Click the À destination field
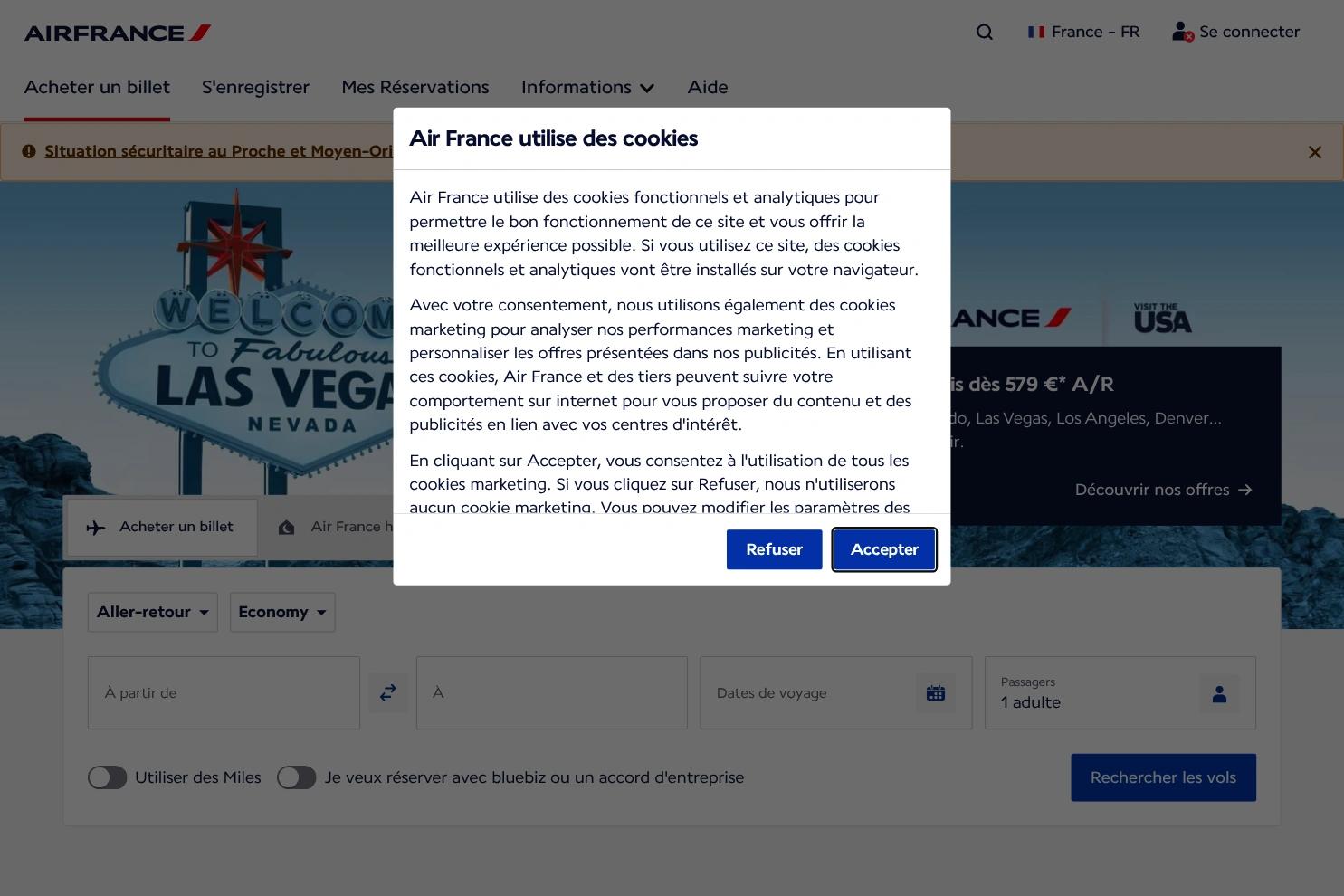 [552, 693]
